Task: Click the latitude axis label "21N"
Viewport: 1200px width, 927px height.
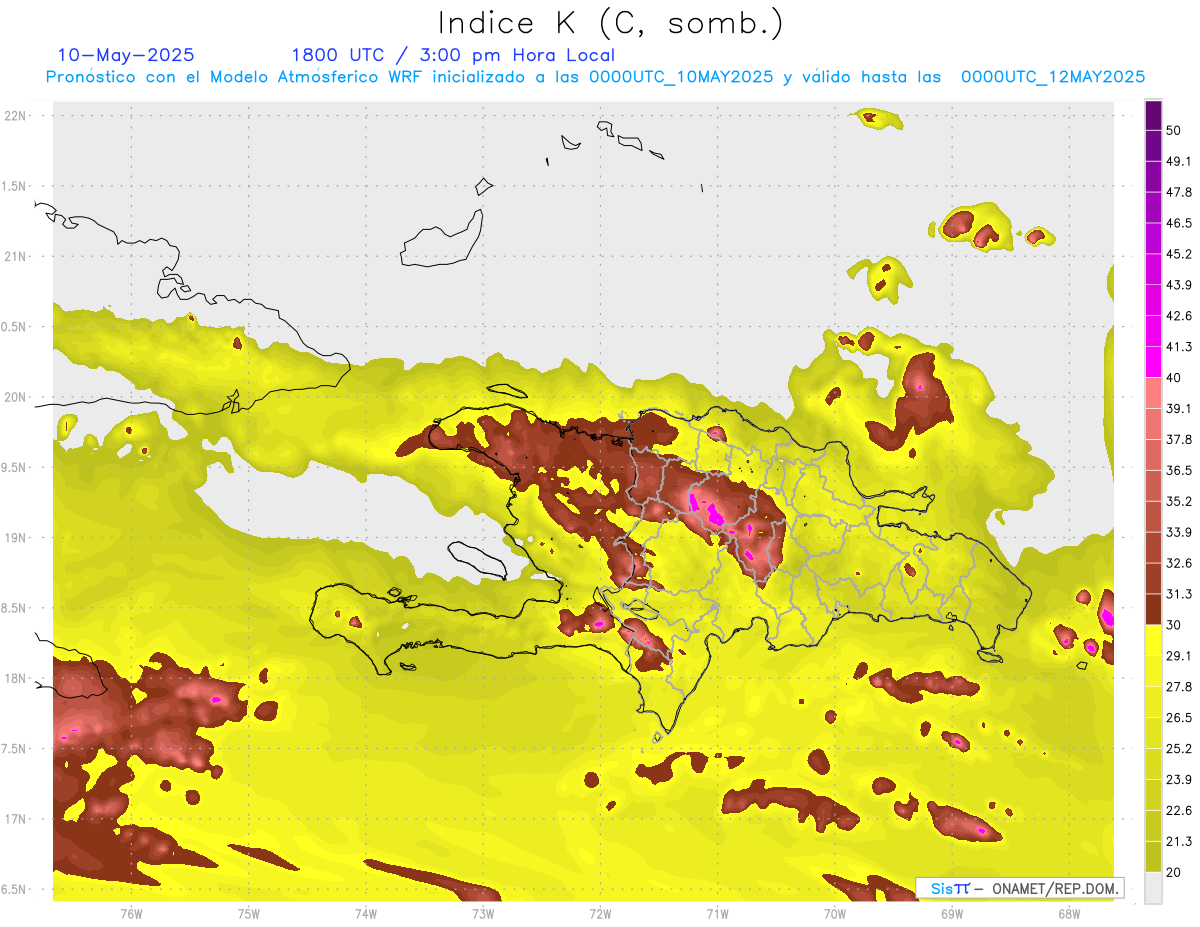Action: 16,257
